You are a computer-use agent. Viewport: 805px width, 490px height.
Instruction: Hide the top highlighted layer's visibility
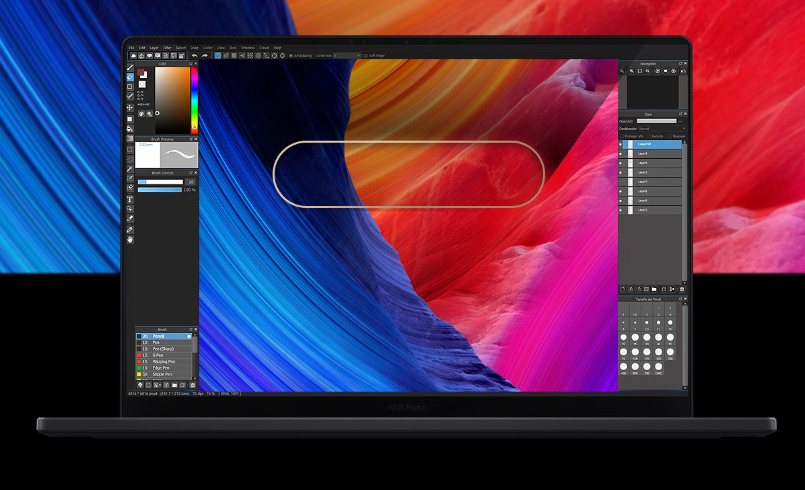pyautogui.click(x=621, y=144)
